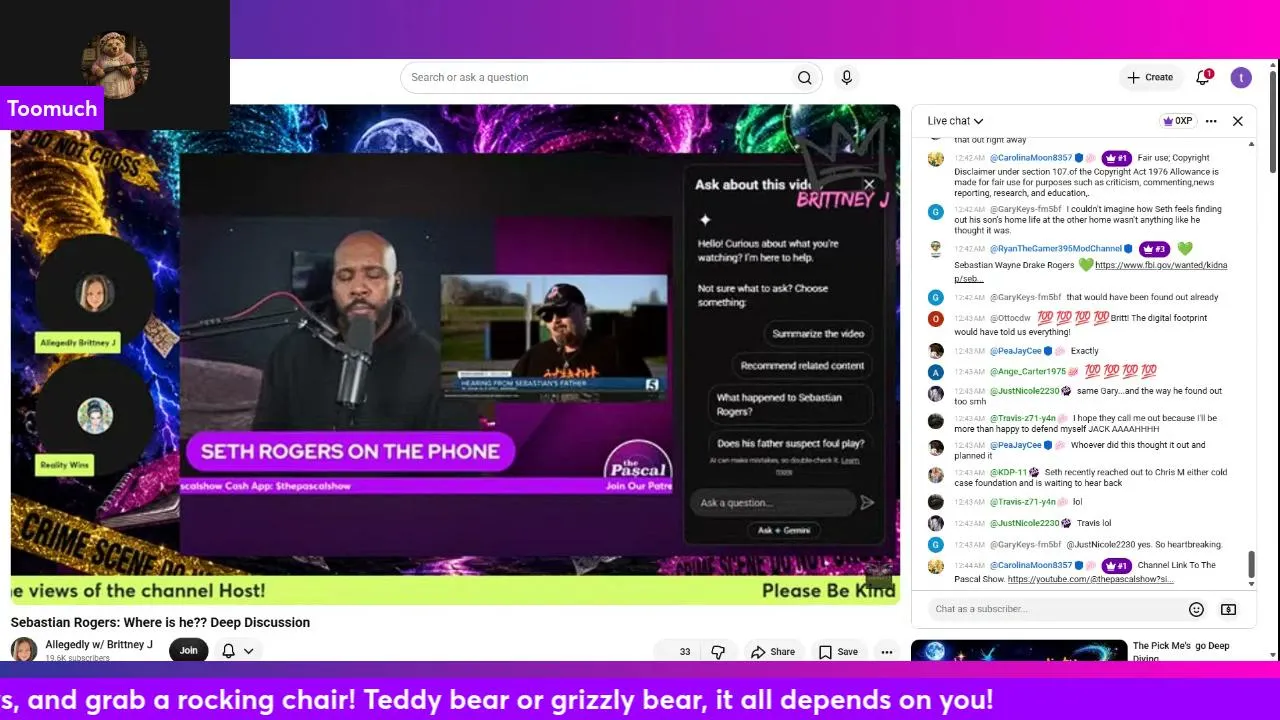Viewport: 1280px width, 720px height.
Task: Click the 0XP crown badge in chat header
Action: [1177, 121]
